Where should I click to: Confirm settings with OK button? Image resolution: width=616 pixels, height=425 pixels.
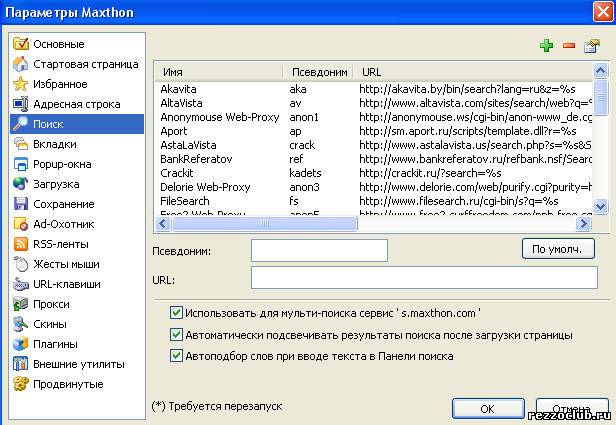click(488, 409)
